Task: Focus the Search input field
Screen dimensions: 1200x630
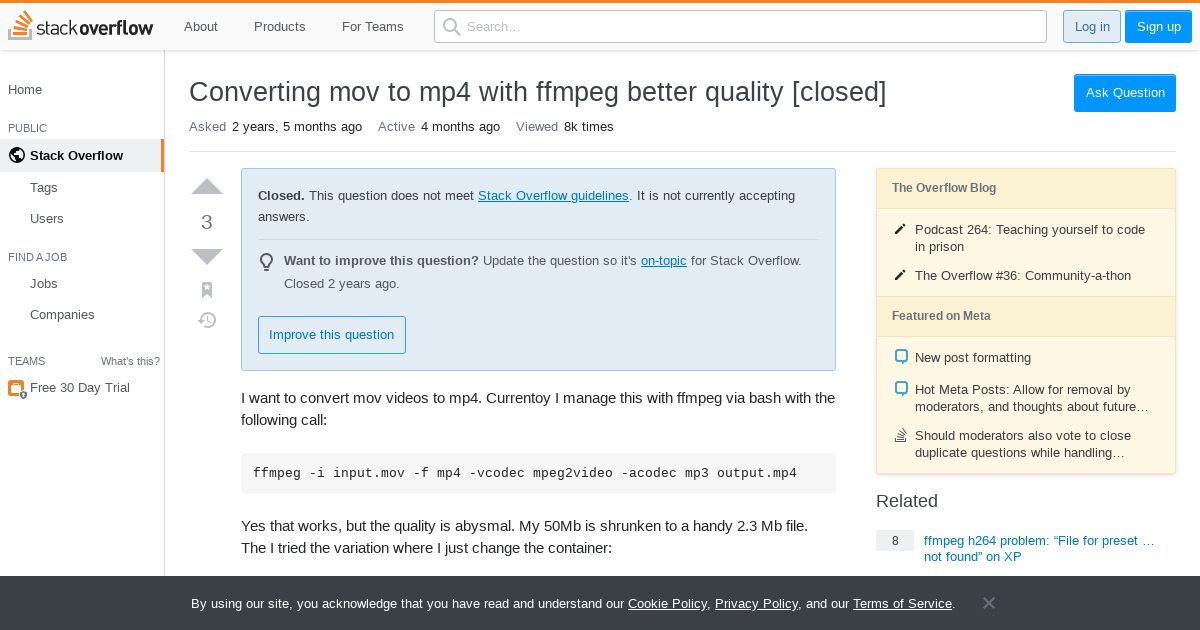Action: coord(740,27)
